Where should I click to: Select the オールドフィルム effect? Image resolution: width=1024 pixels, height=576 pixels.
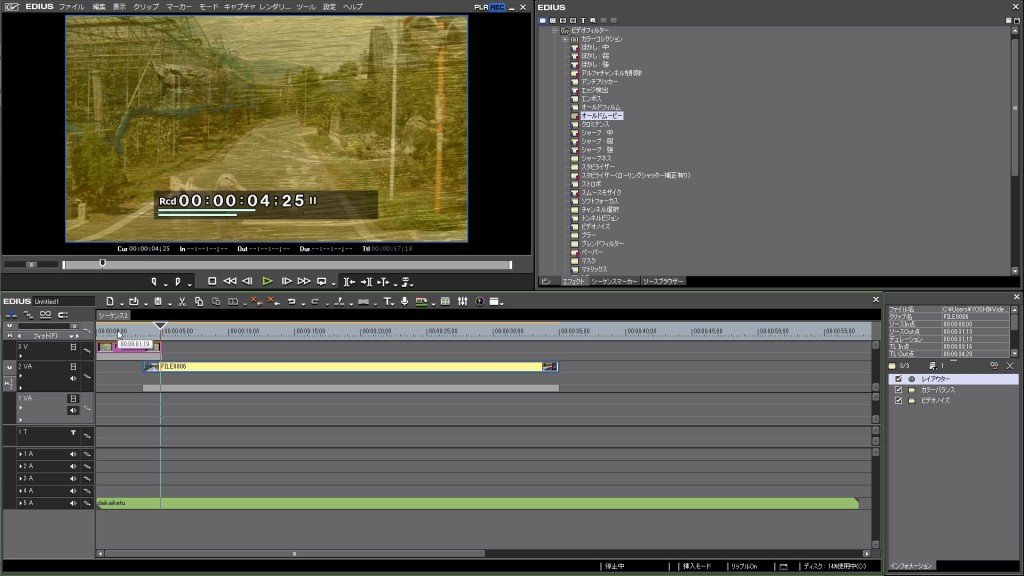pos(600,107)
